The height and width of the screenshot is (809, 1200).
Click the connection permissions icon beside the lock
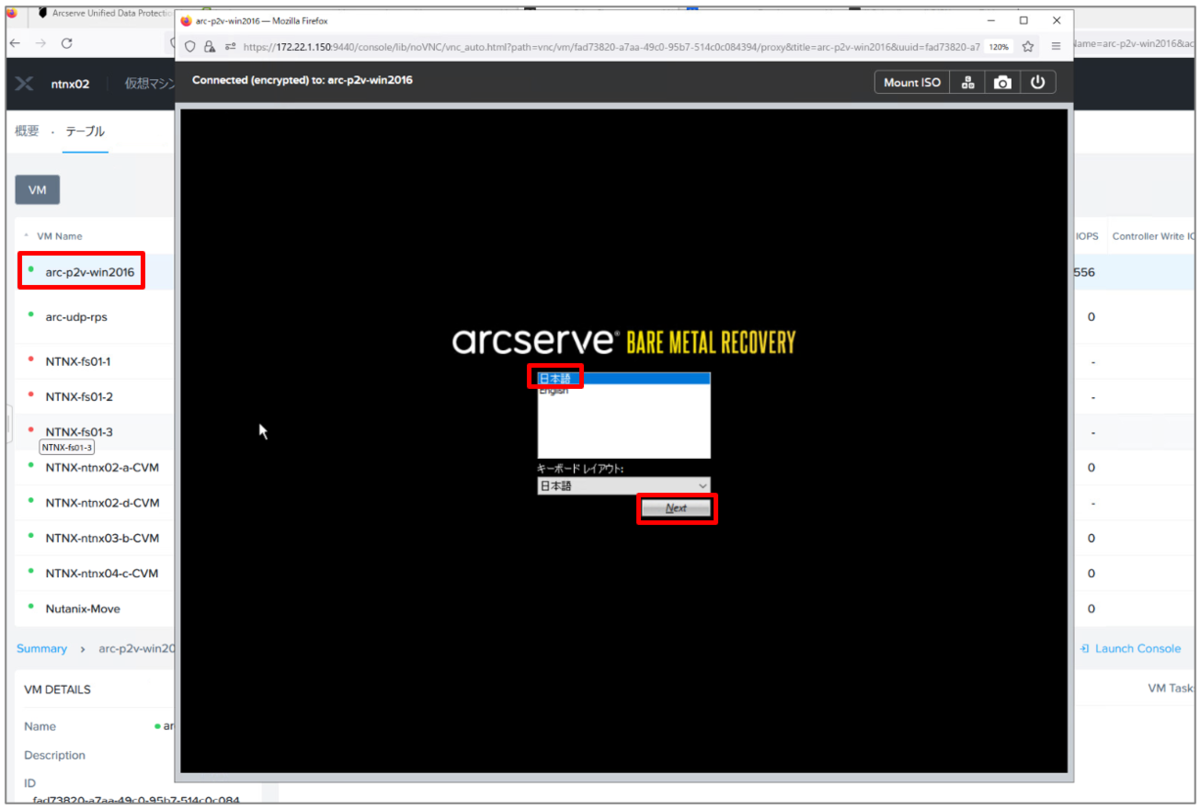coord(230,46)
